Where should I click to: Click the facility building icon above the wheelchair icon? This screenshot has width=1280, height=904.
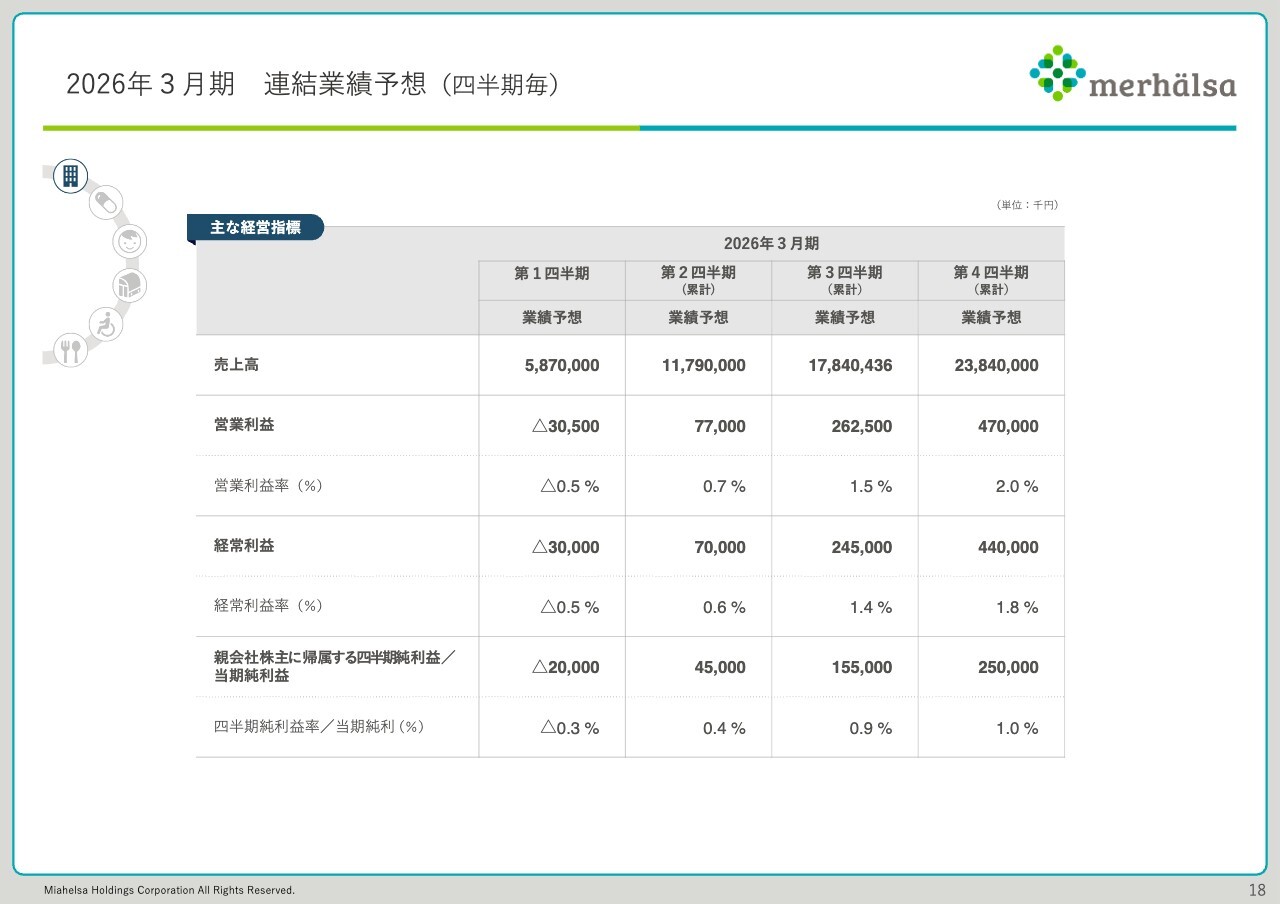pos(129,286)
